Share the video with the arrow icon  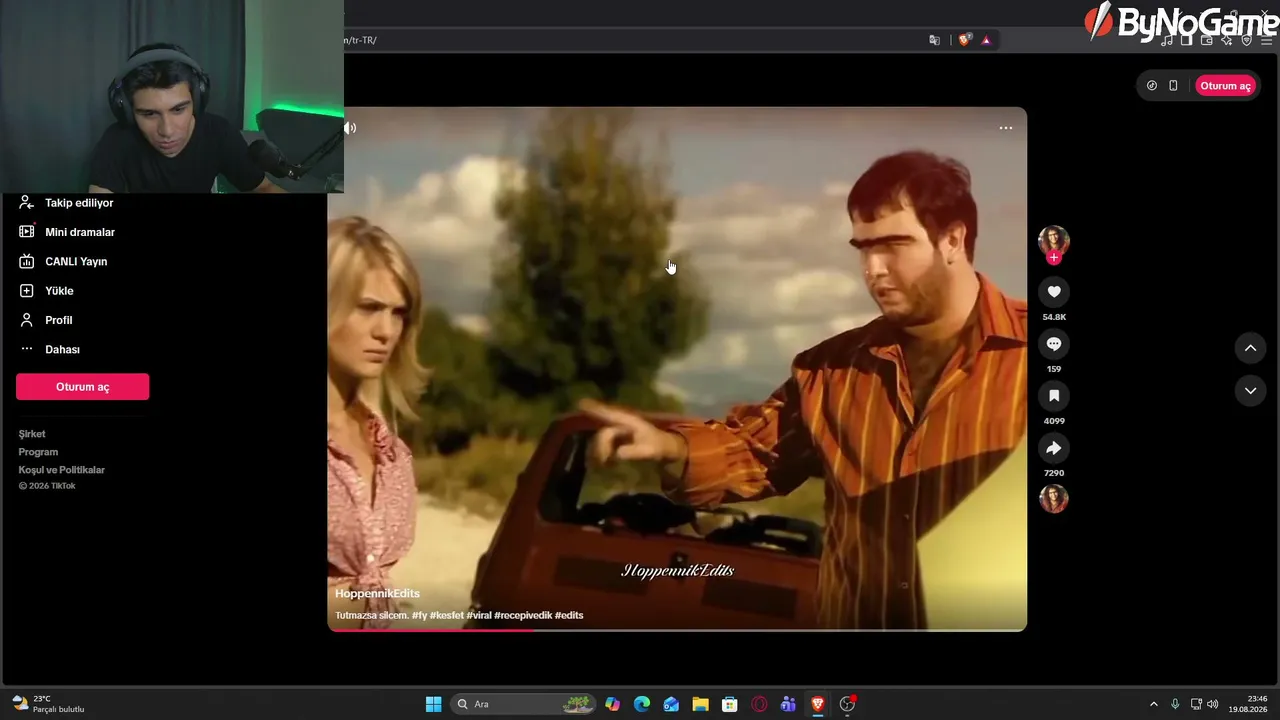[x=1053, y=447]
